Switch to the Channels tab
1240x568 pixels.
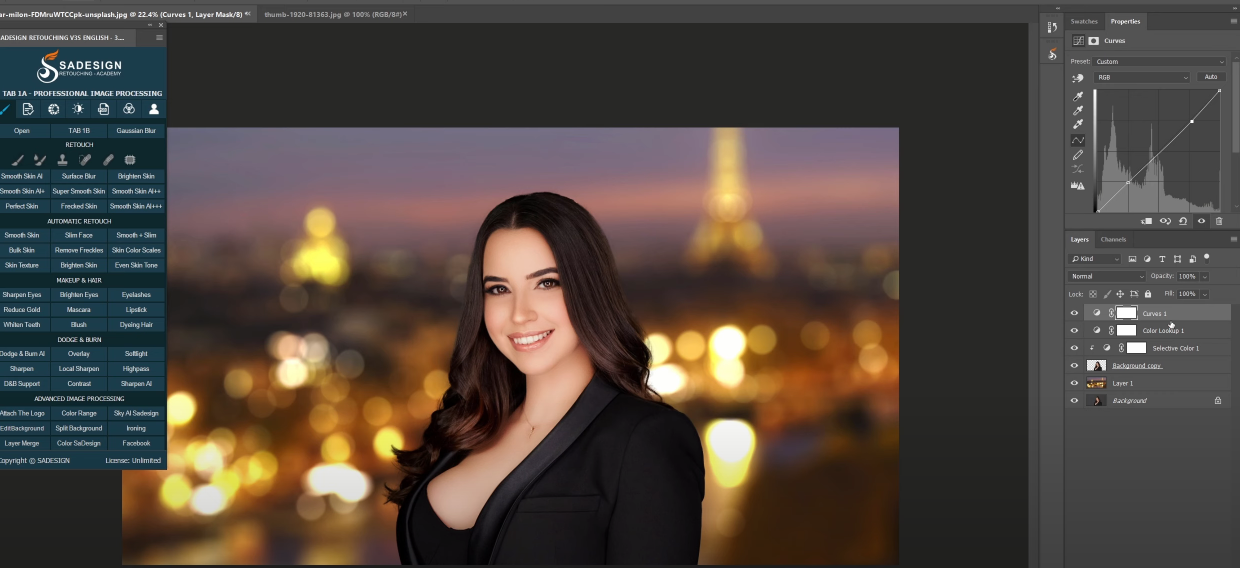1113,239
